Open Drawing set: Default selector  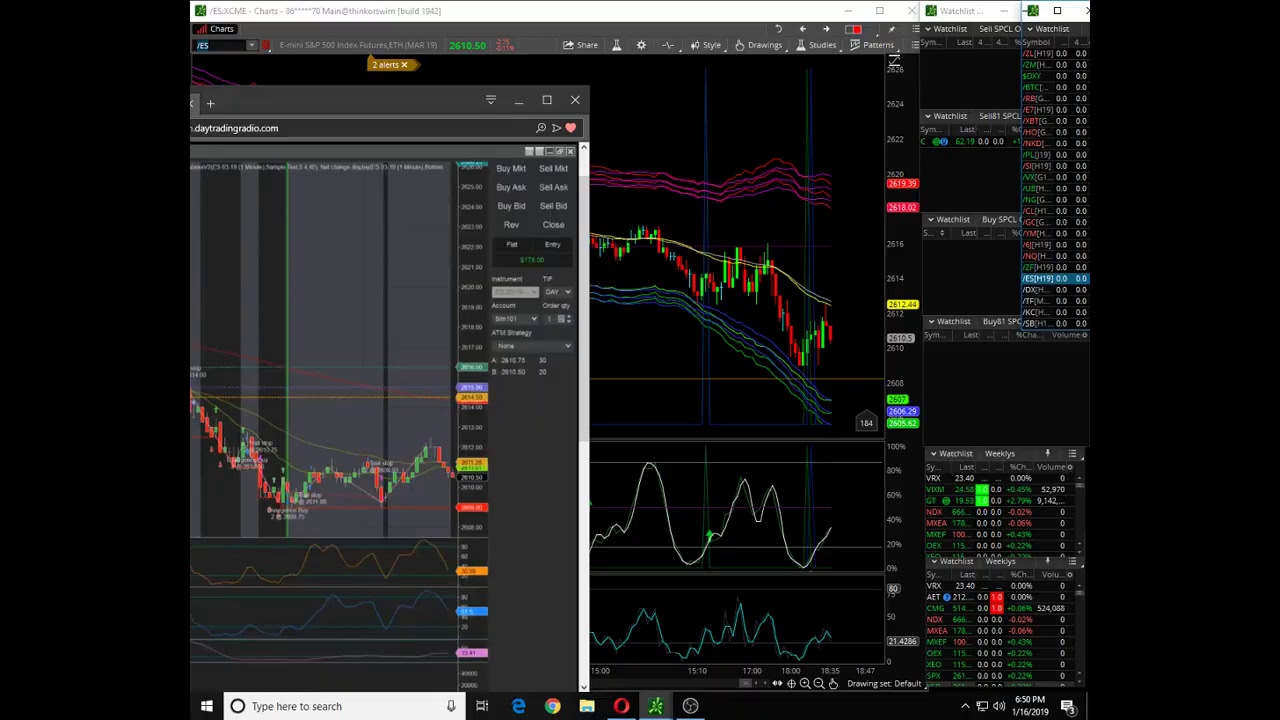pos(886,684)
